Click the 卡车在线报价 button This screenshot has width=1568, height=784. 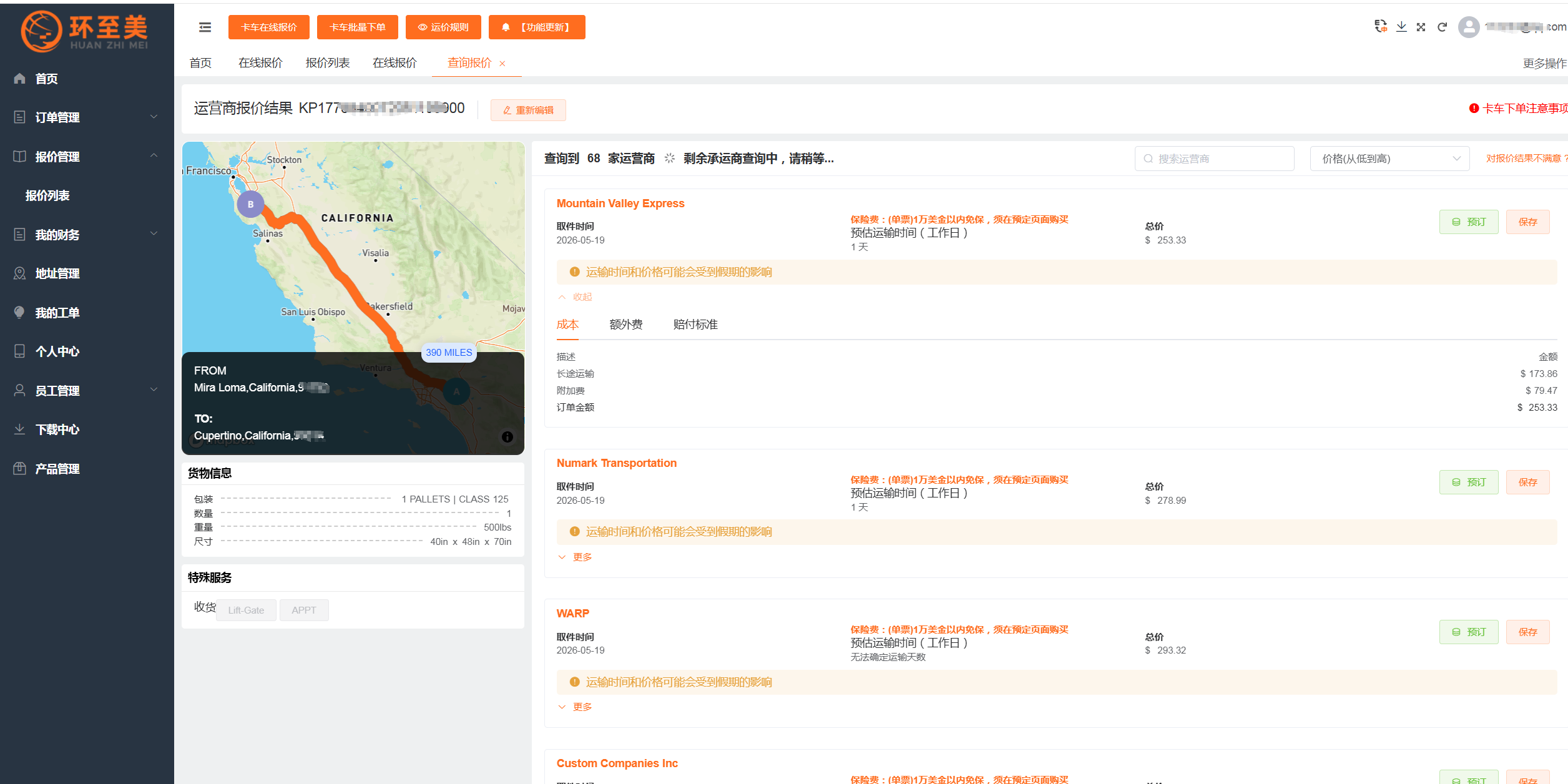tap(269, 27)
